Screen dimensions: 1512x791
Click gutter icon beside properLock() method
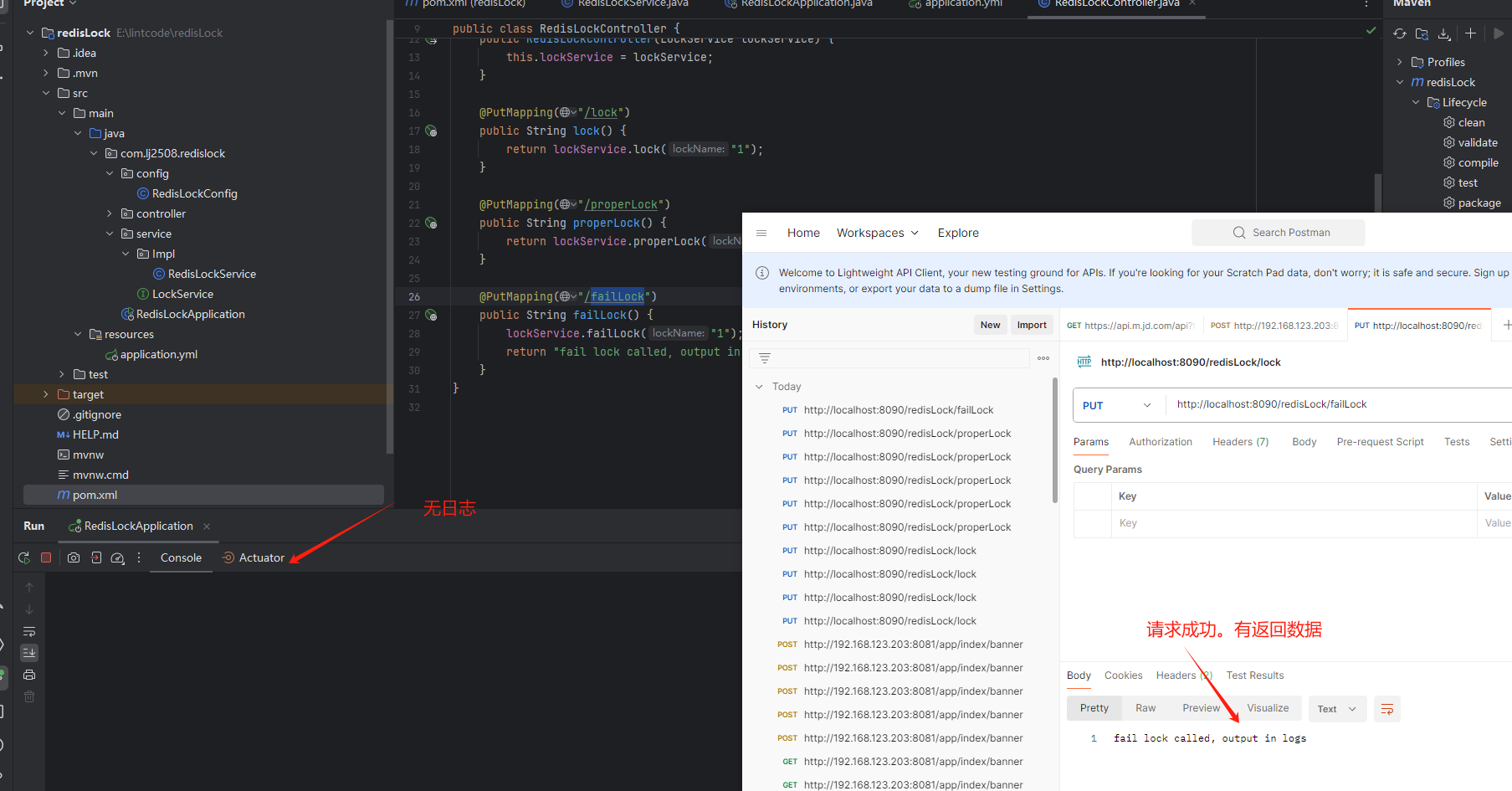[431, 223]
